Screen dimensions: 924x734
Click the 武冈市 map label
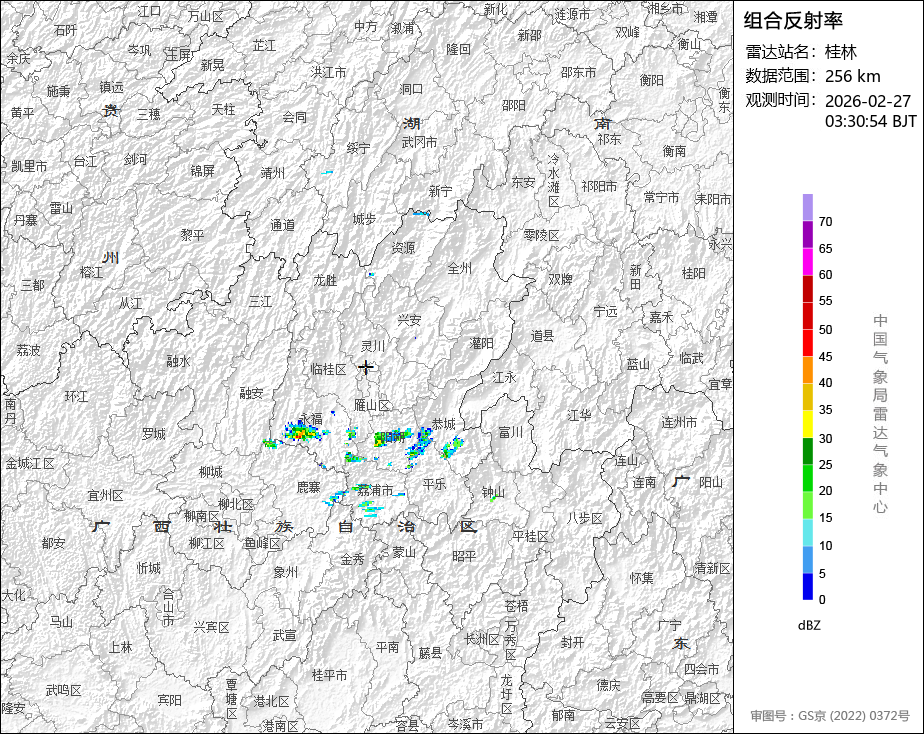tap(420, 143)
